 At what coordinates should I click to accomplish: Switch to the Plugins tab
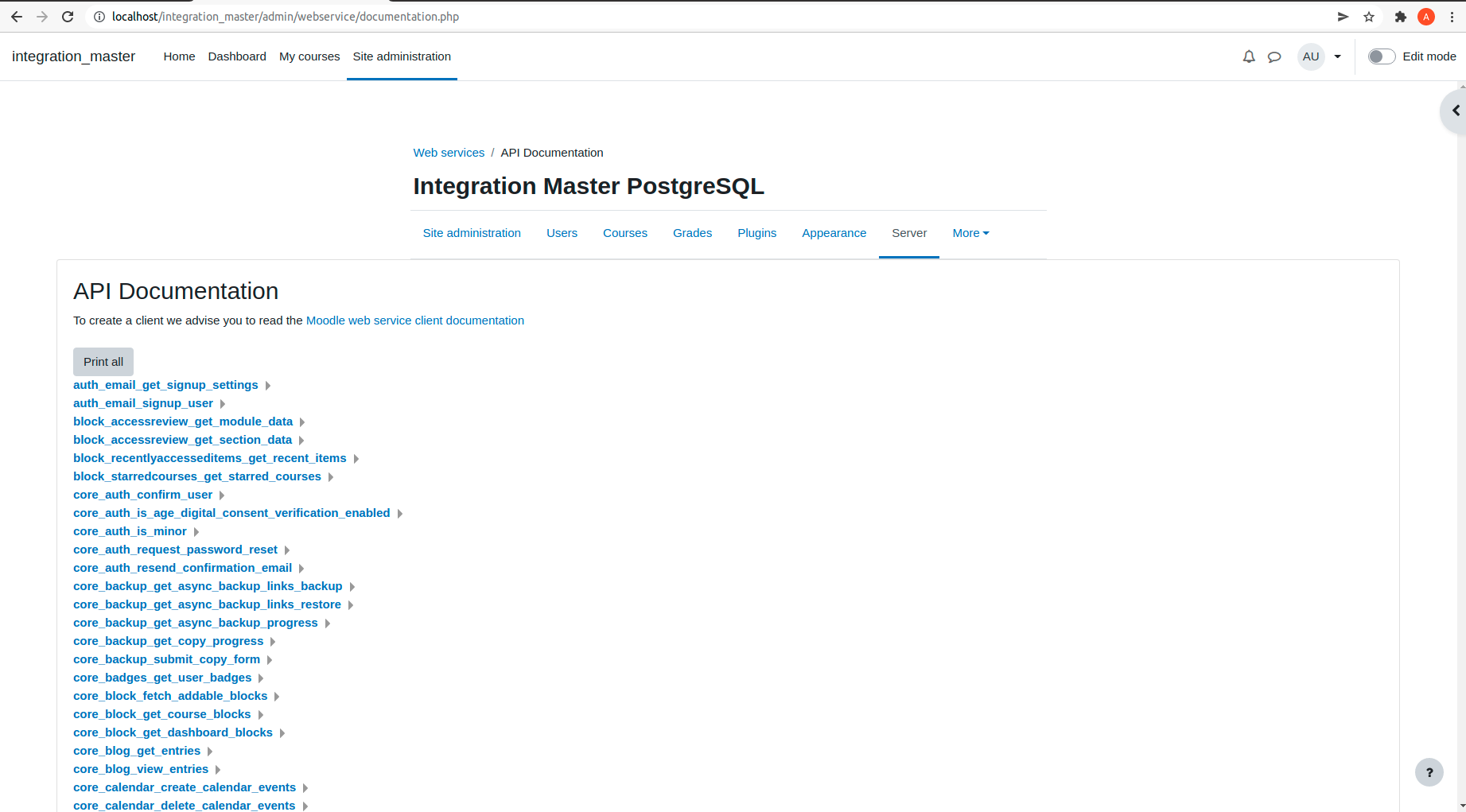coord(756,233)
